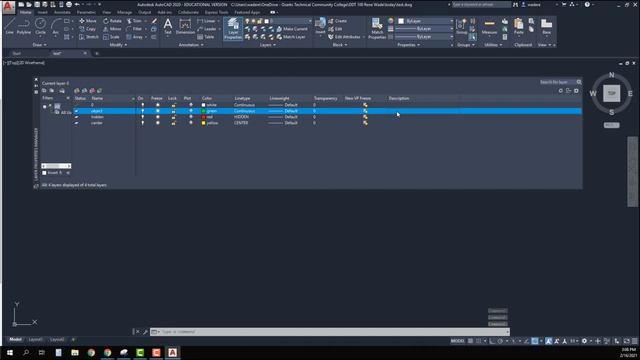Open the Home ribbon tab

click(x=25, y=12)
